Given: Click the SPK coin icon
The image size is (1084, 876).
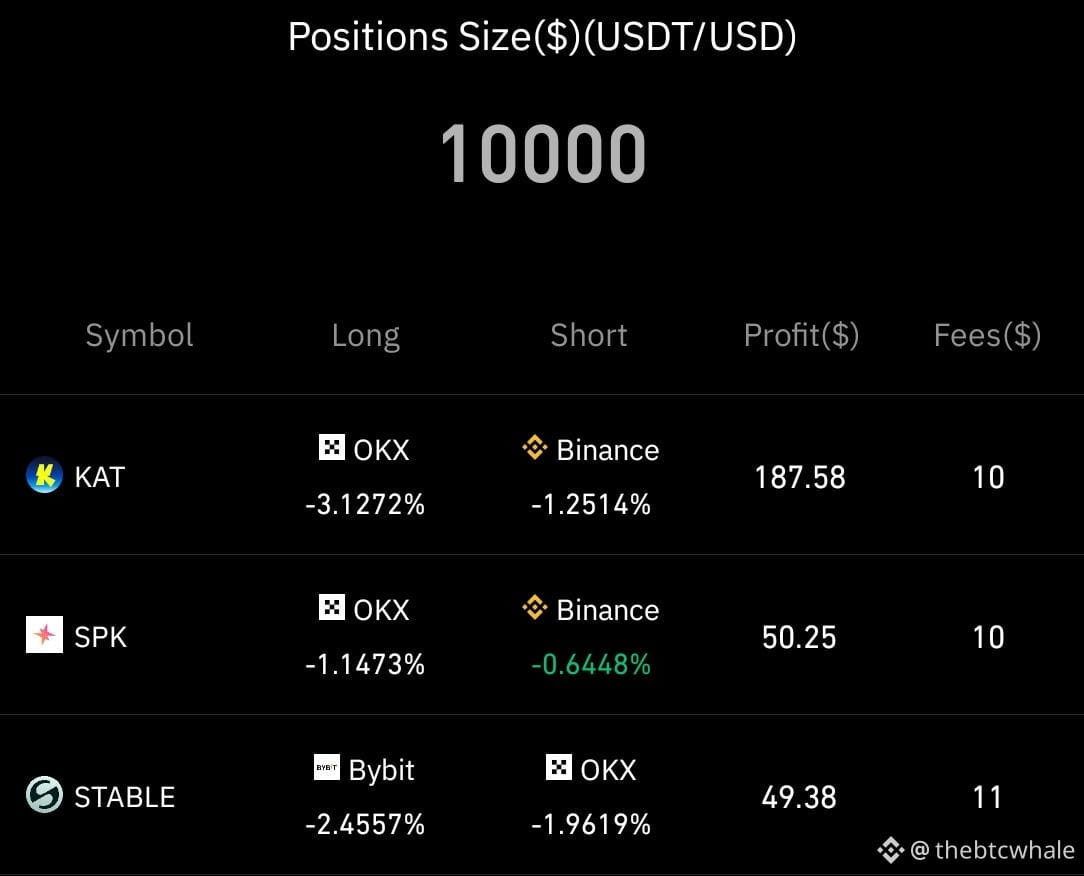Looking at the screenshot, I should [x=44, y=635].
